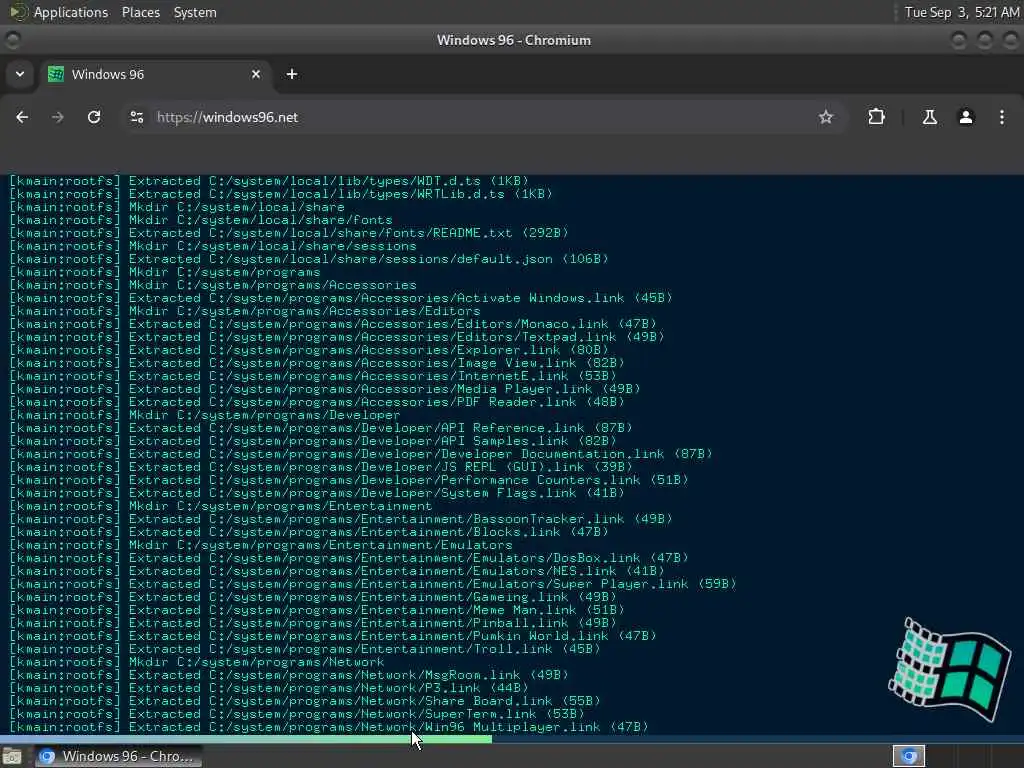1024x768 pixels.
Task: Close the Windows 96 tab
Action: 256,74
